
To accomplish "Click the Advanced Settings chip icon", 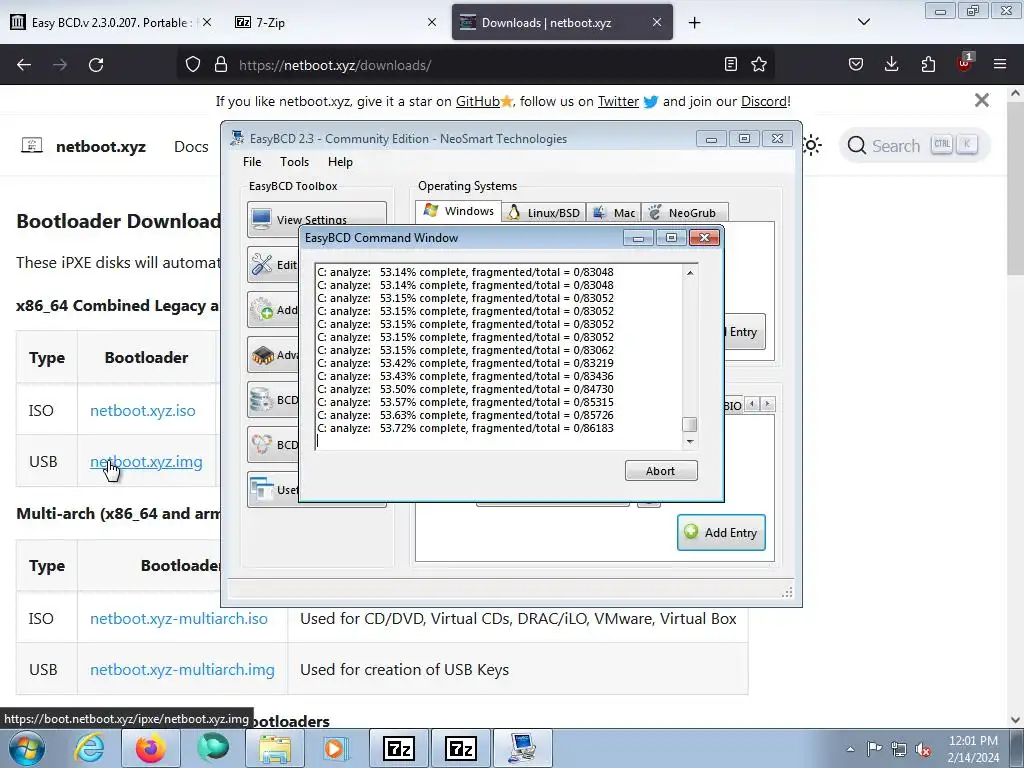I will click(262, 355).
